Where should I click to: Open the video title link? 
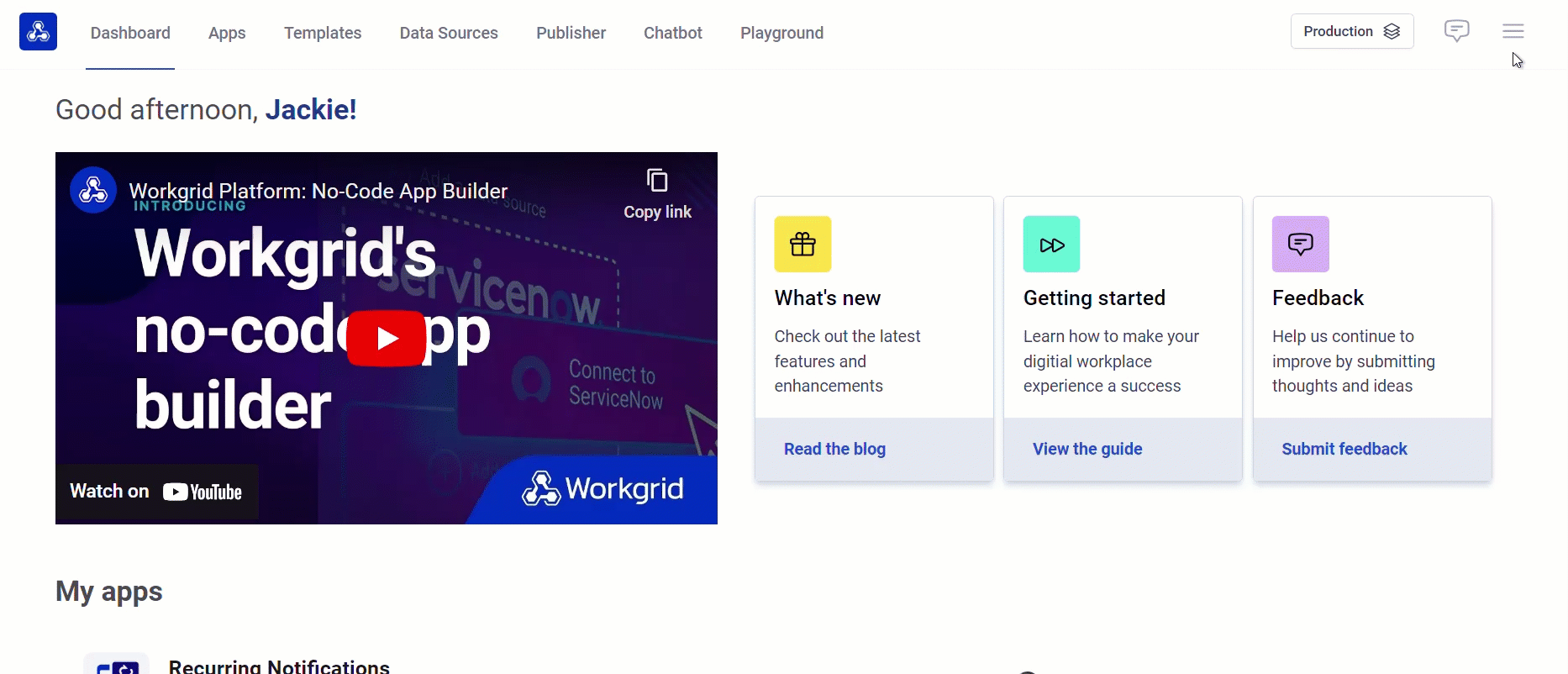pos(318,191)
